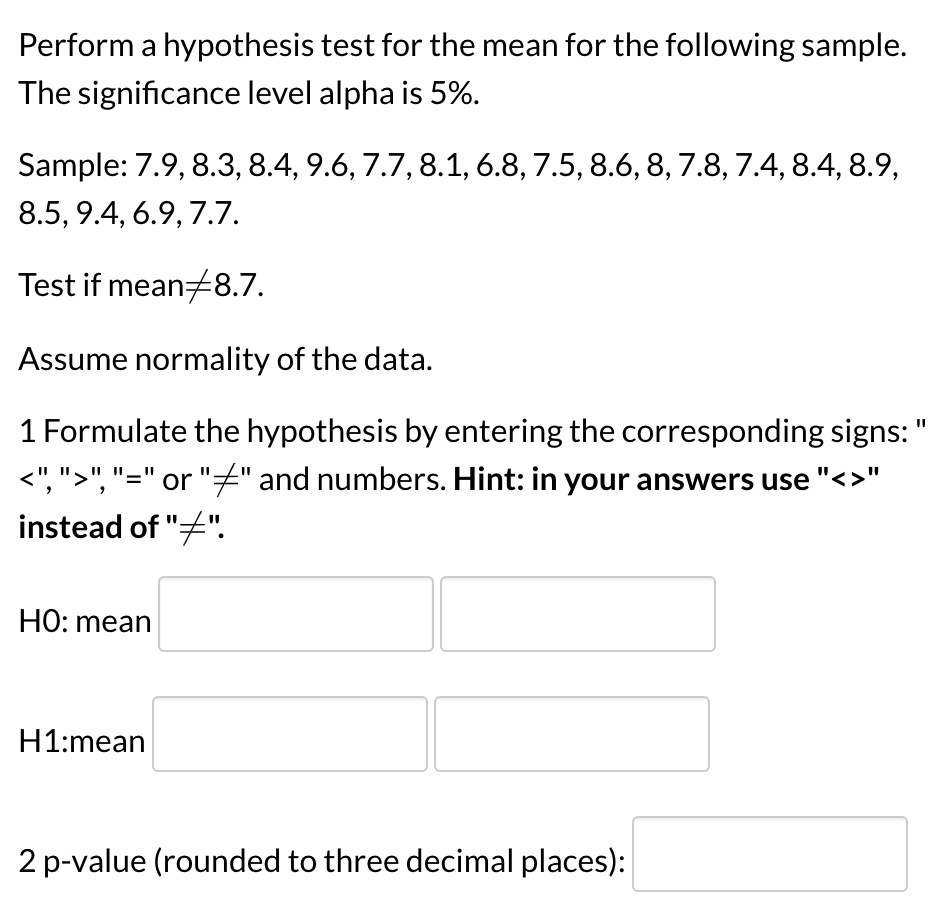Click the p-value rounding instruction label
This screenshot has width=952, height=922.
coord(322,860)
